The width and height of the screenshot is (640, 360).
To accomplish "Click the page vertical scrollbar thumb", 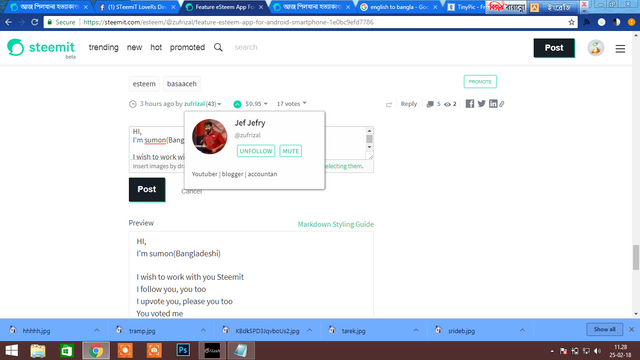I will click(x=636, y=258).
